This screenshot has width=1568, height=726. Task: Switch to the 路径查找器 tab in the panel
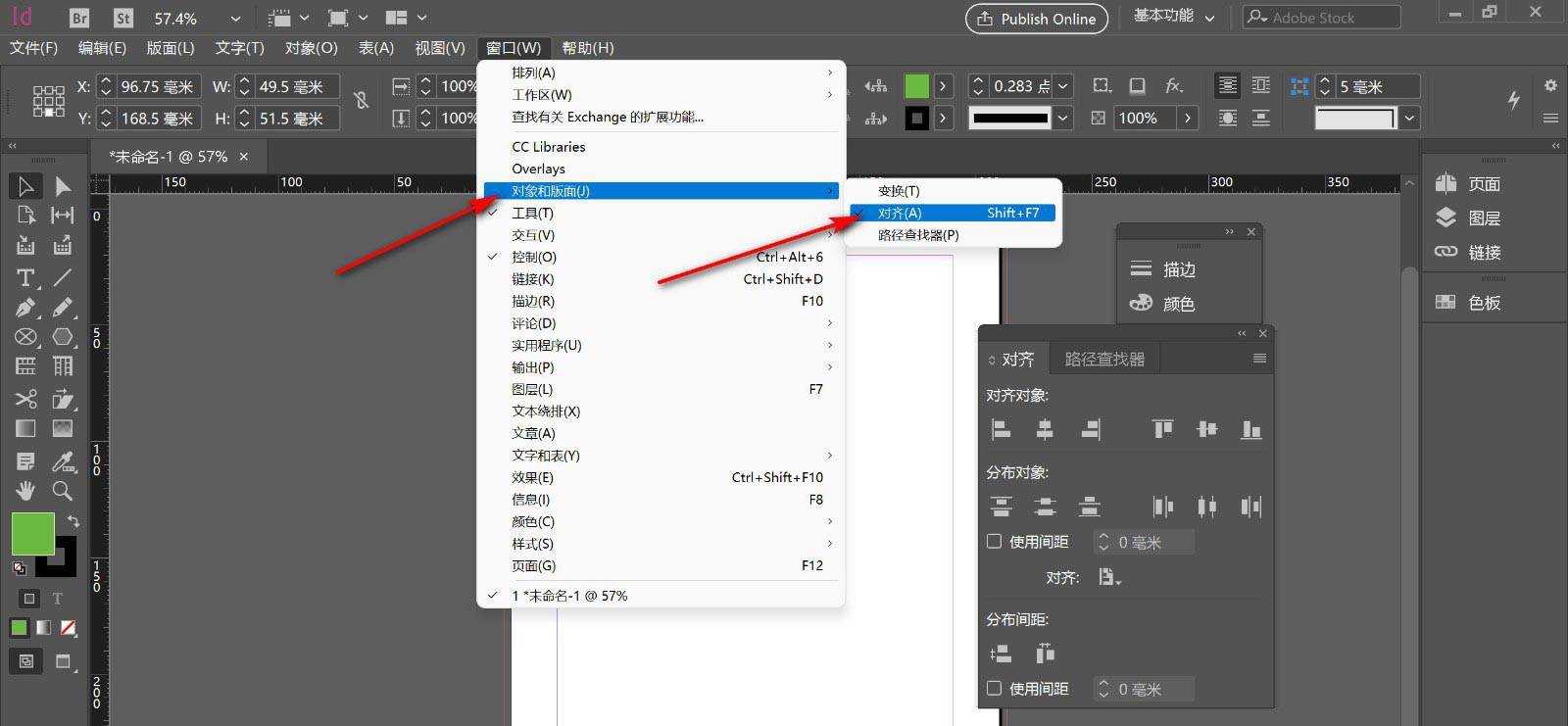1104,360
